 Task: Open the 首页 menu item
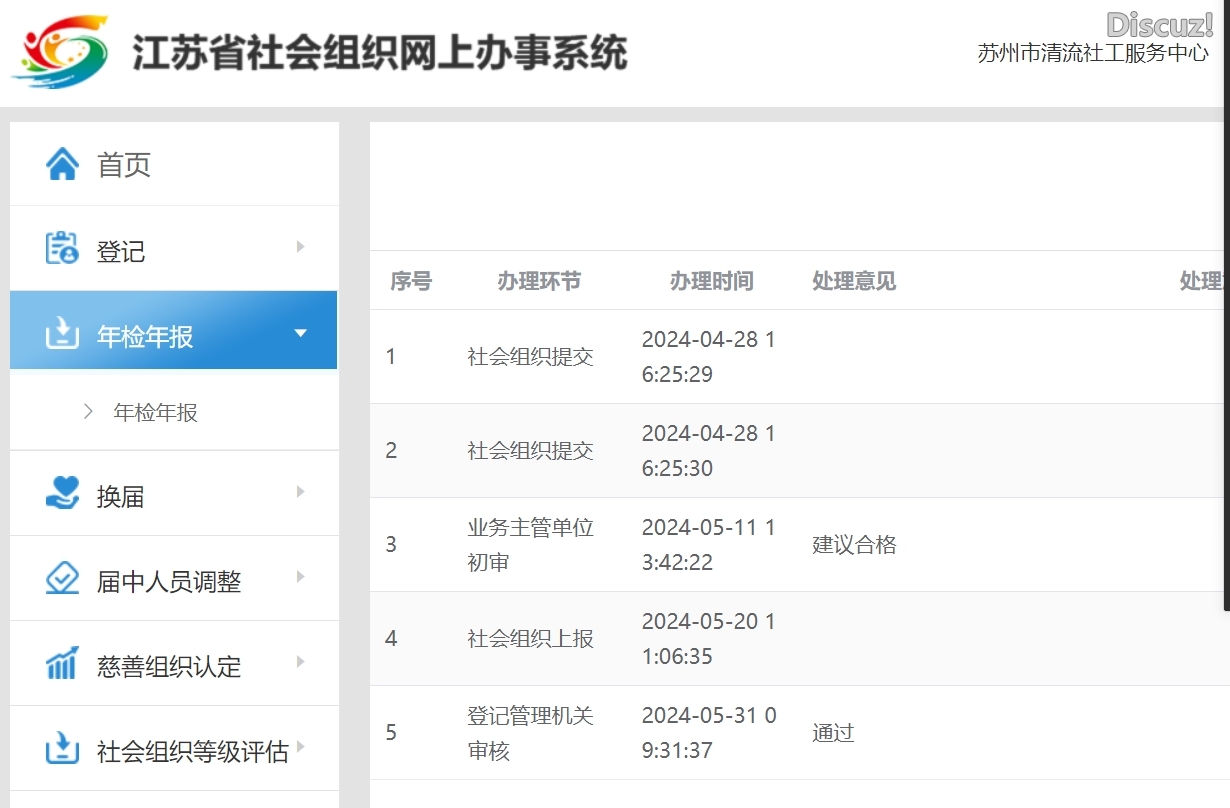click(x=124, y=165)
